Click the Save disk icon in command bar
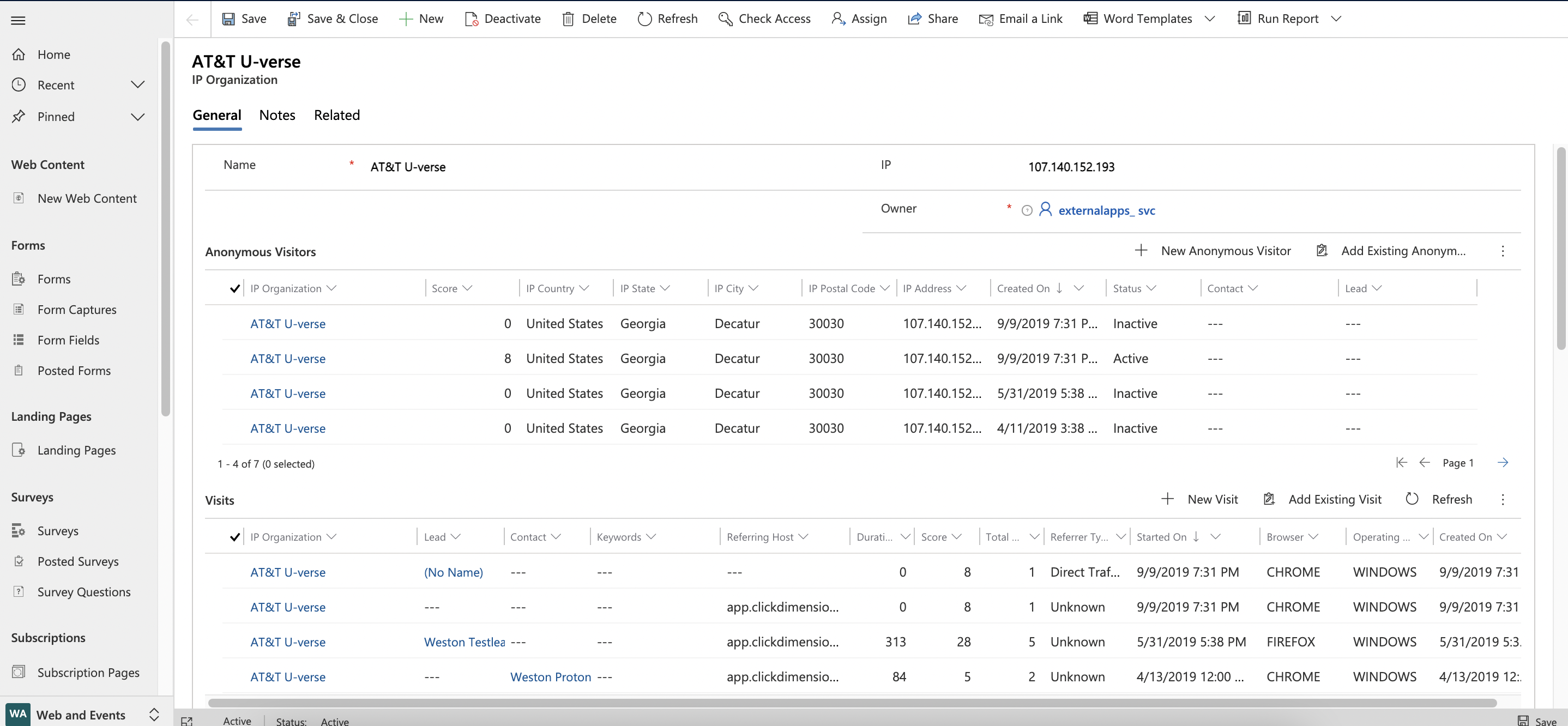This screenshot has width=1568, height=726. (228, 19)
